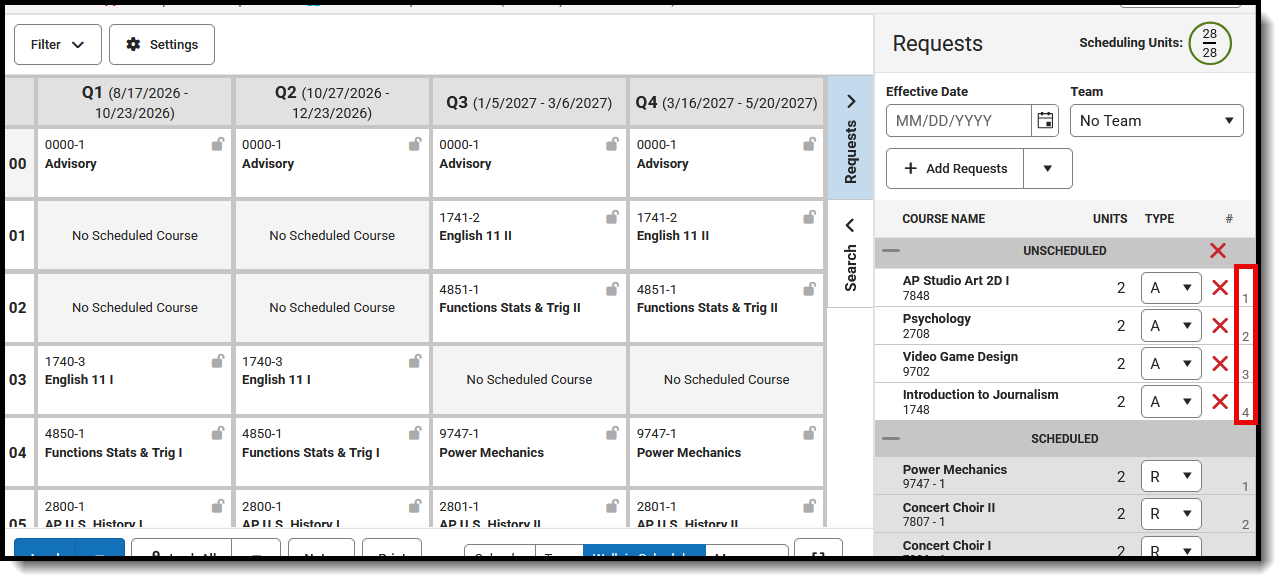Toggle lock on Q4 Advisory period 00
The width and height of the screenshot is (1286, 586).
point(810,145)
